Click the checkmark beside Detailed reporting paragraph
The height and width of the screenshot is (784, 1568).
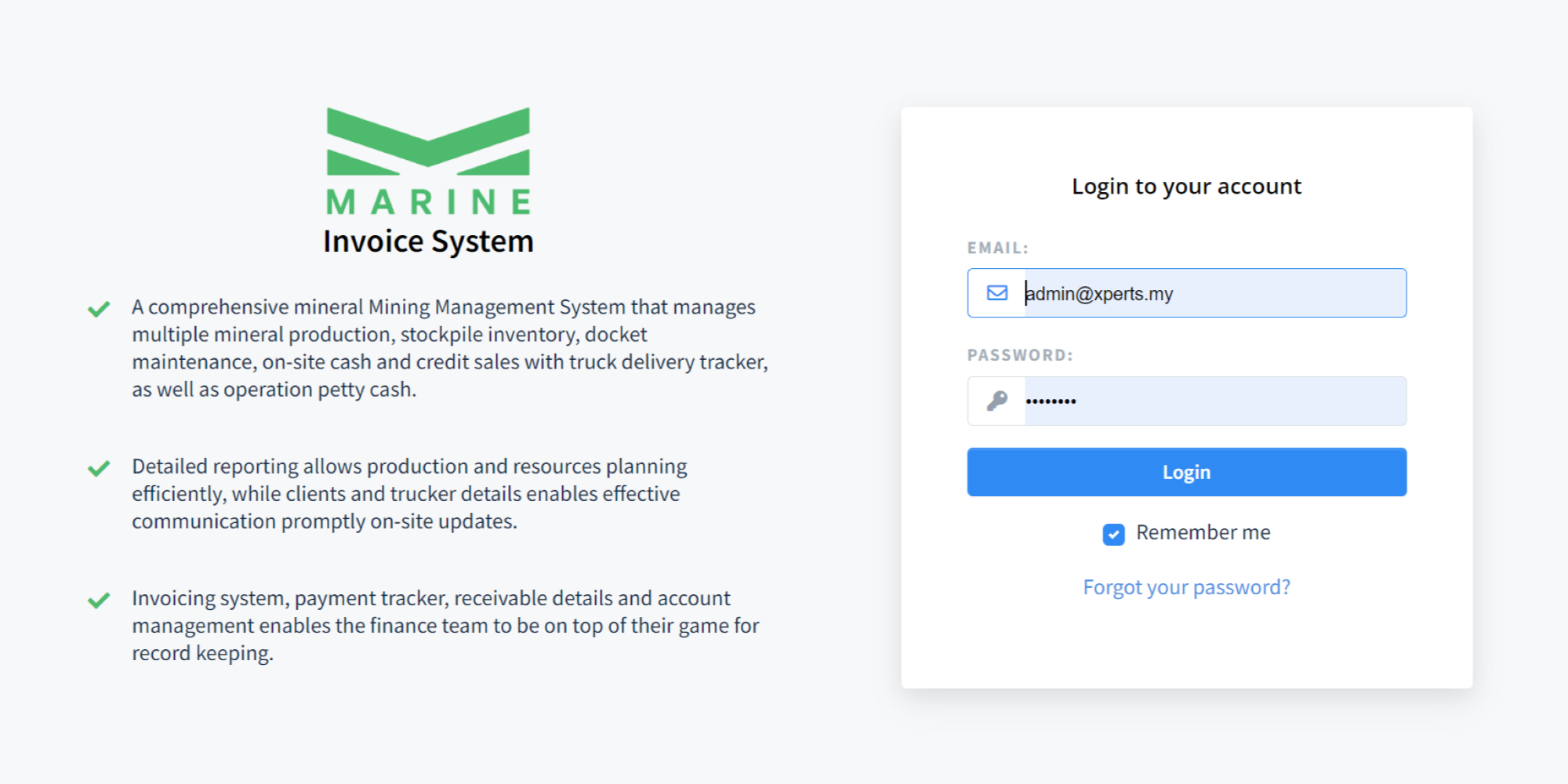(99, 468)
